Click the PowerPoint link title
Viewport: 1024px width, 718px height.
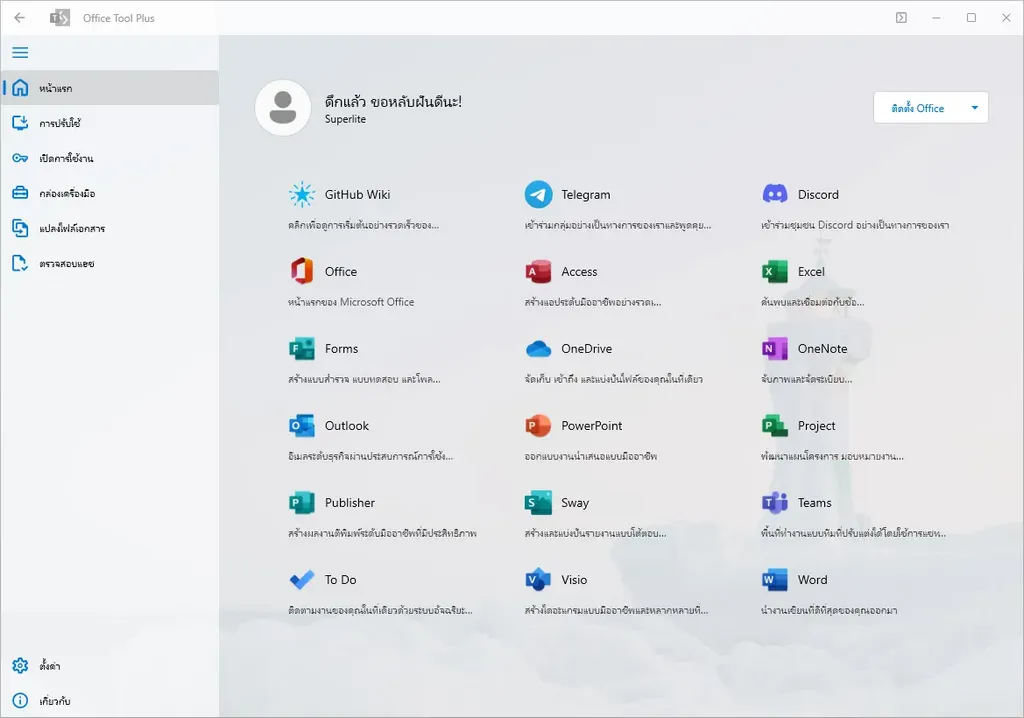[x=592, y=426]
